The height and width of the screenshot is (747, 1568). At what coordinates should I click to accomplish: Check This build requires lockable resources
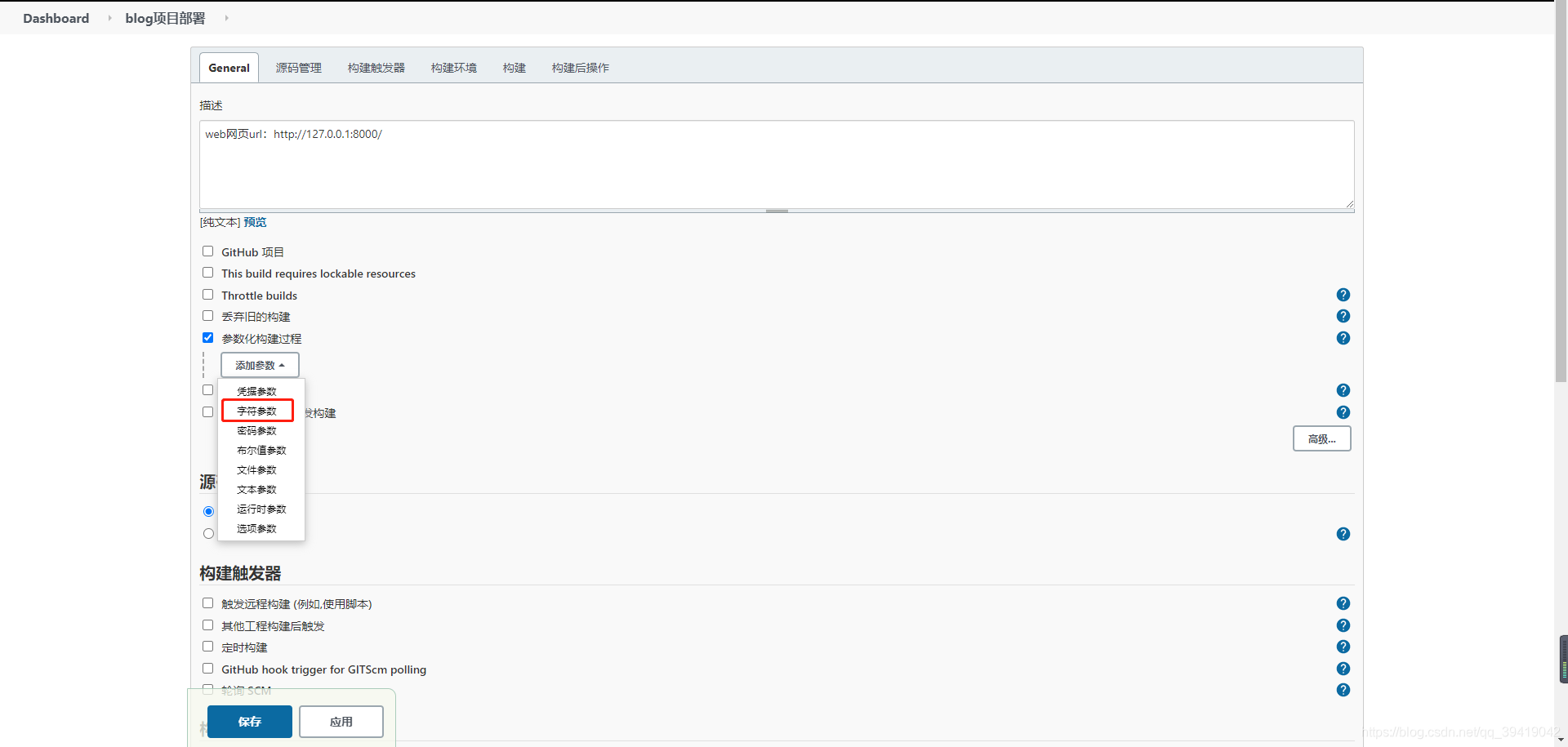[x=207, y=273]
